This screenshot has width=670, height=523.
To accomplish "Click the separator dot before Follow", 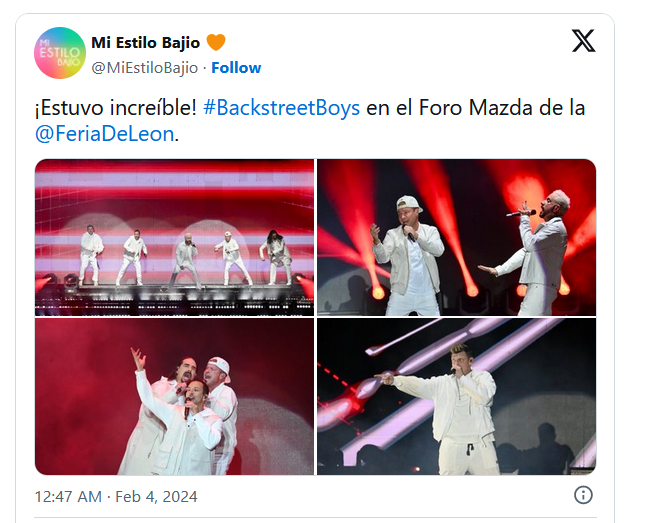I will 205,68.
